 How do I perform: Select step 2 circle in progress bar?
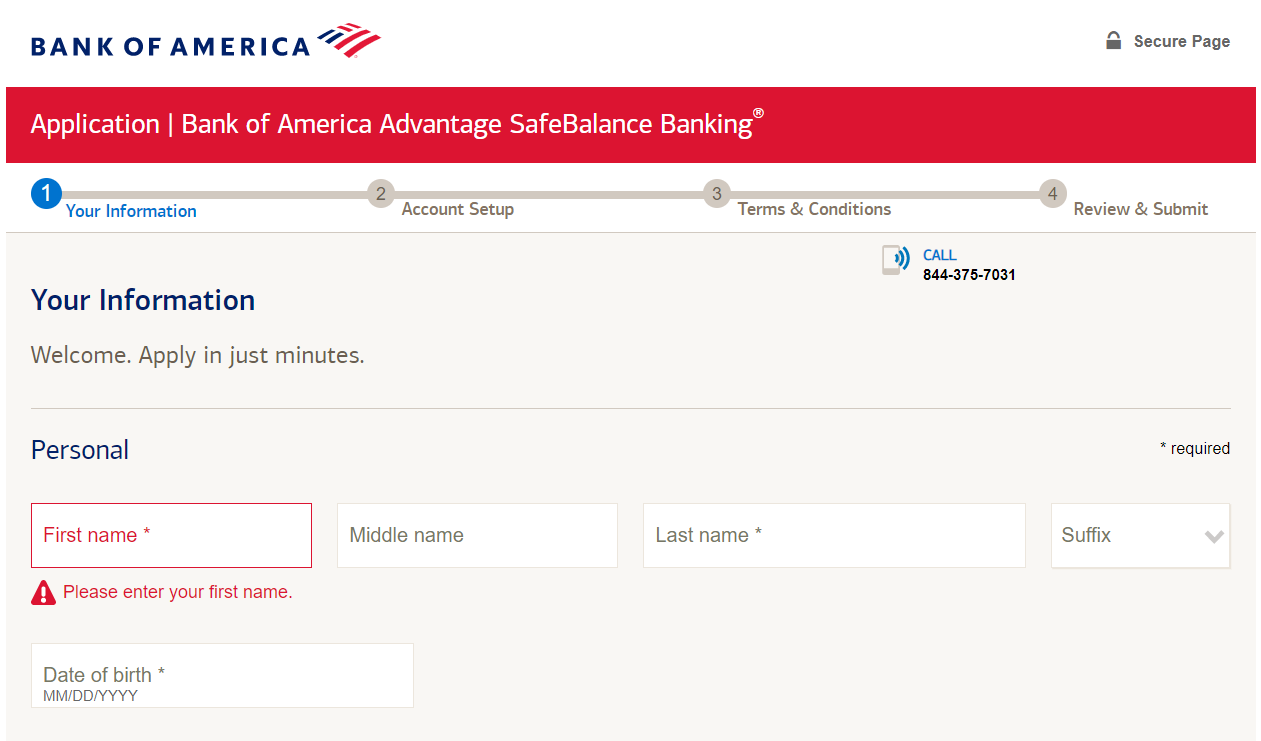point(381,193)
